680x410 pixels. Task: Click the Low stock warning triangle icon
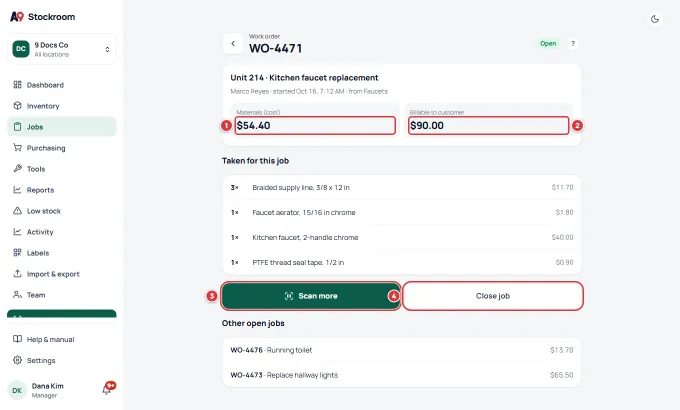[x=17, y=210]
